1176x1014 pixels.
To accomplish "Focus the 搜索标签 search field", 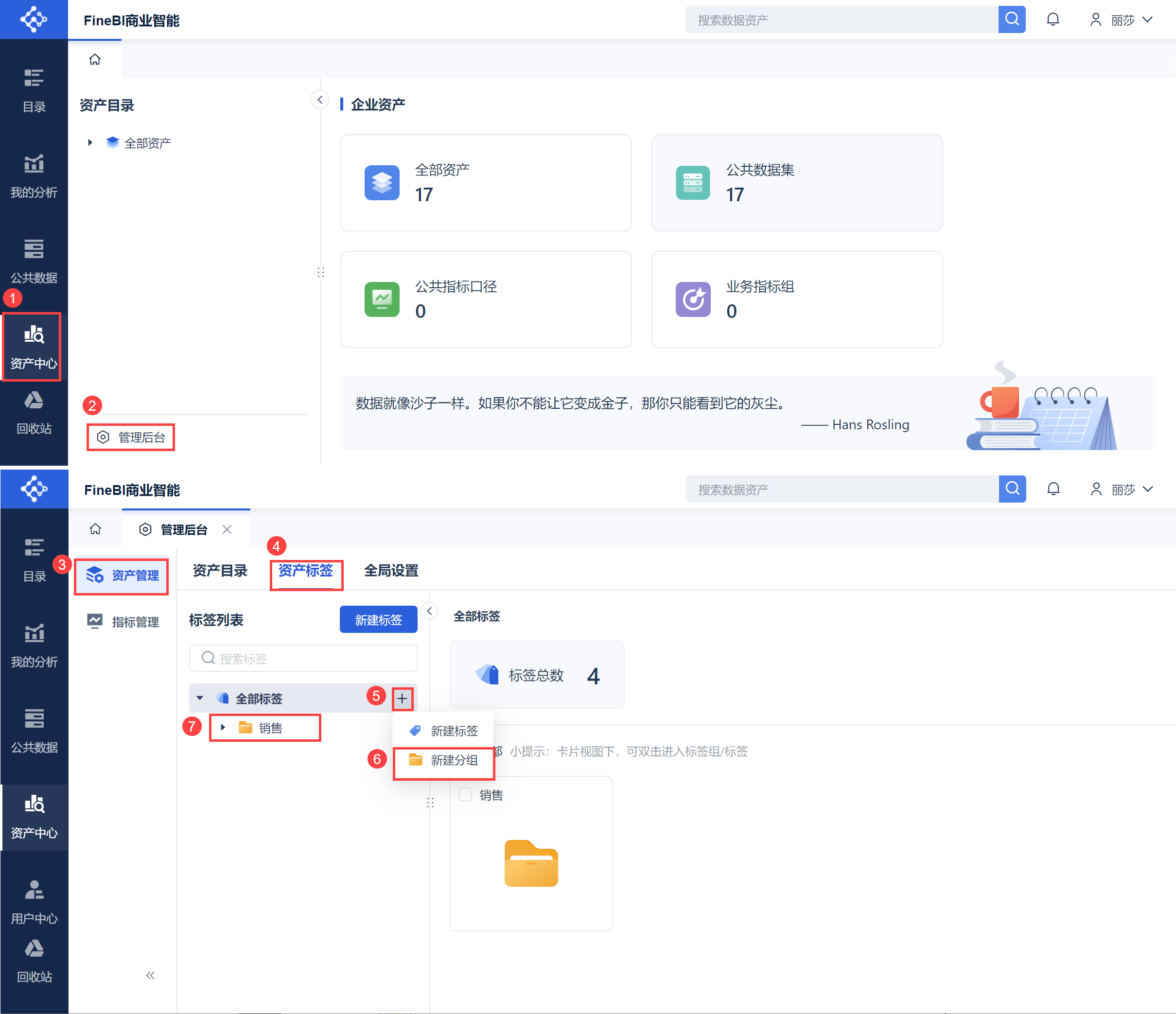I will tap(303, 658).
